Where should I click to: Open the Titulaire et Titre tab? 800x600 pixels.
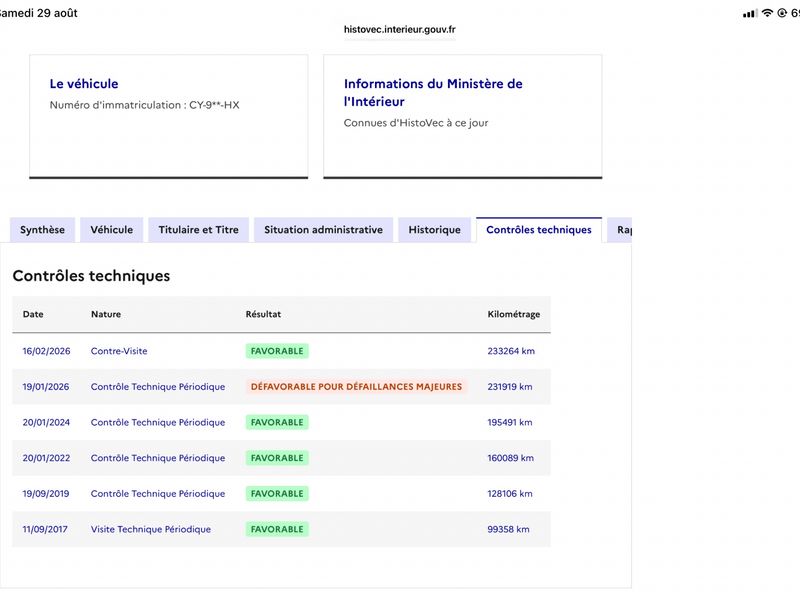coord(198,230)
